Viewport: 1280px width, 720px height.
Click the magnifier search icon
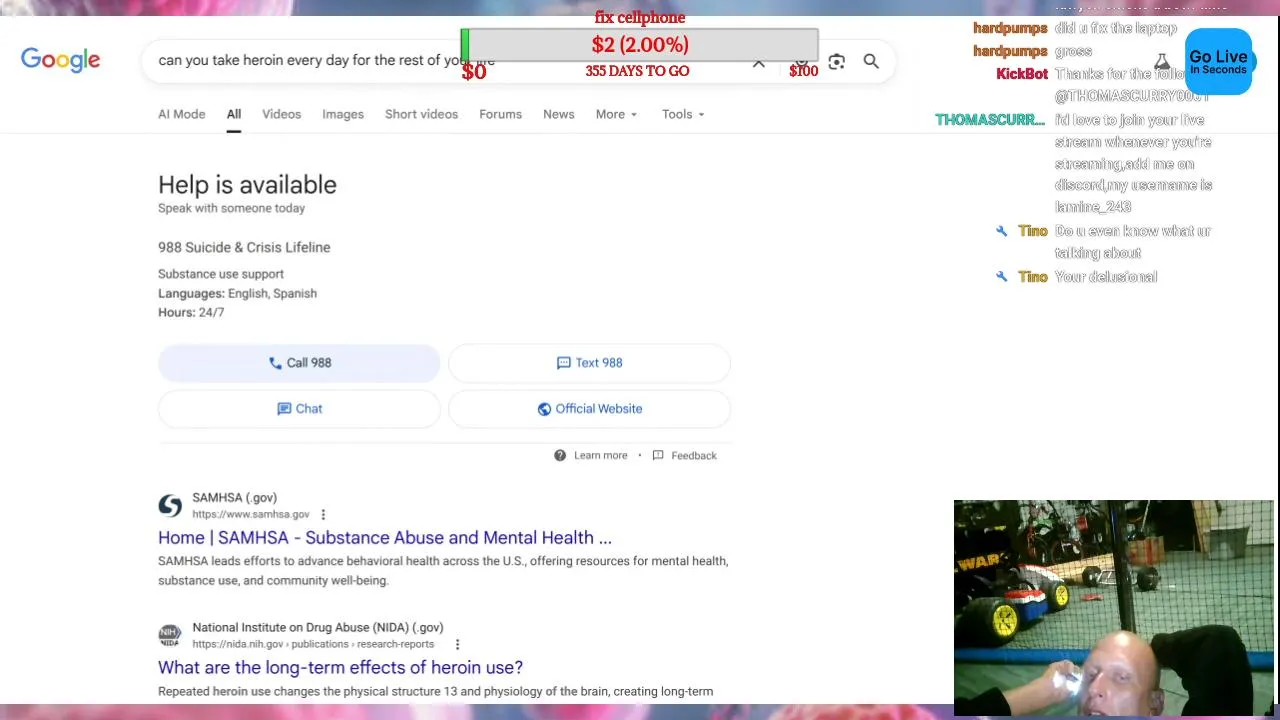(x=871, y=62)
